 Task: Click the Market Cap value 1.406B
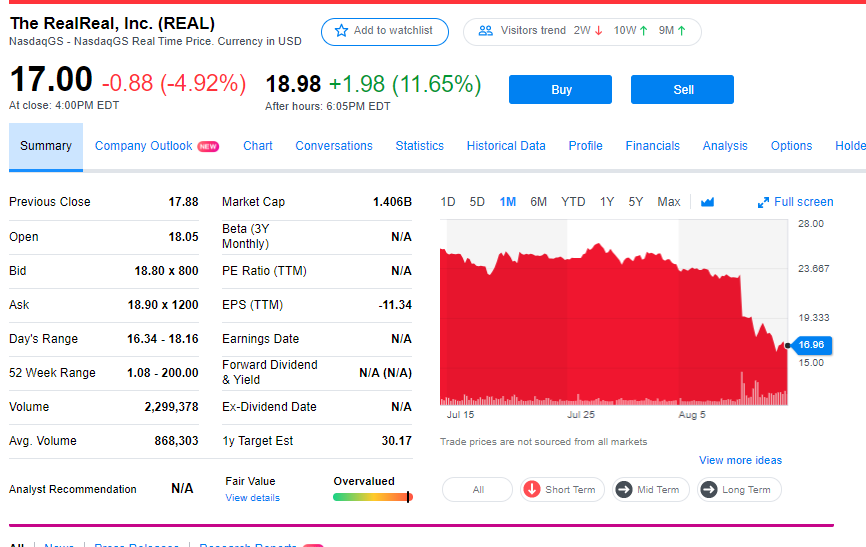coord(393,202)
